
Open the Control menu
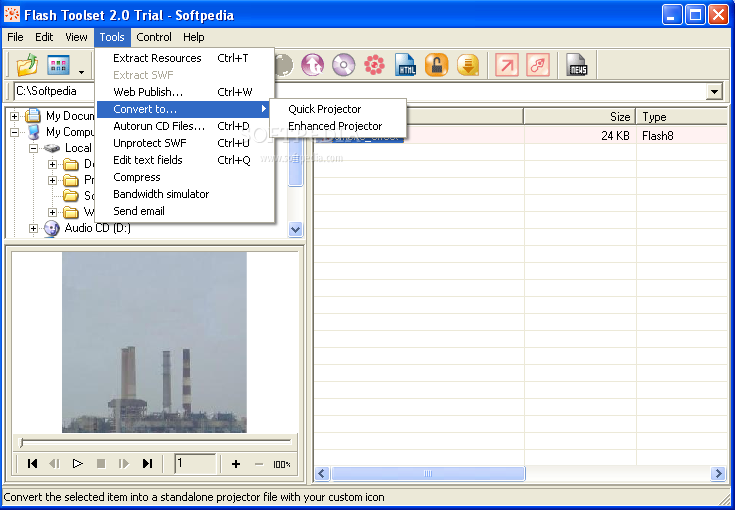click(154, 37)
